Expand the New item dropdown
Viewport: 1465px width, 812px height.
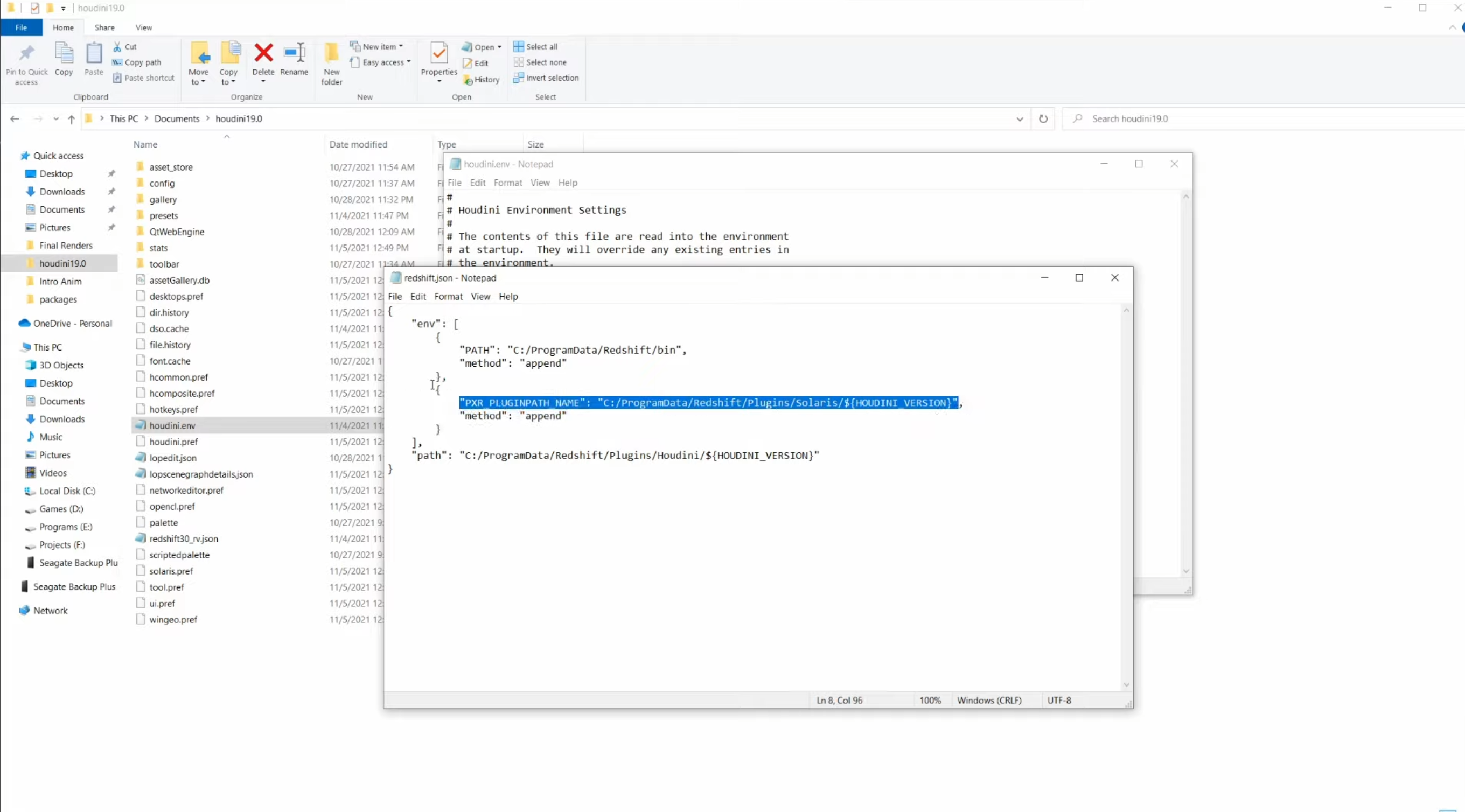click(401, 47)
